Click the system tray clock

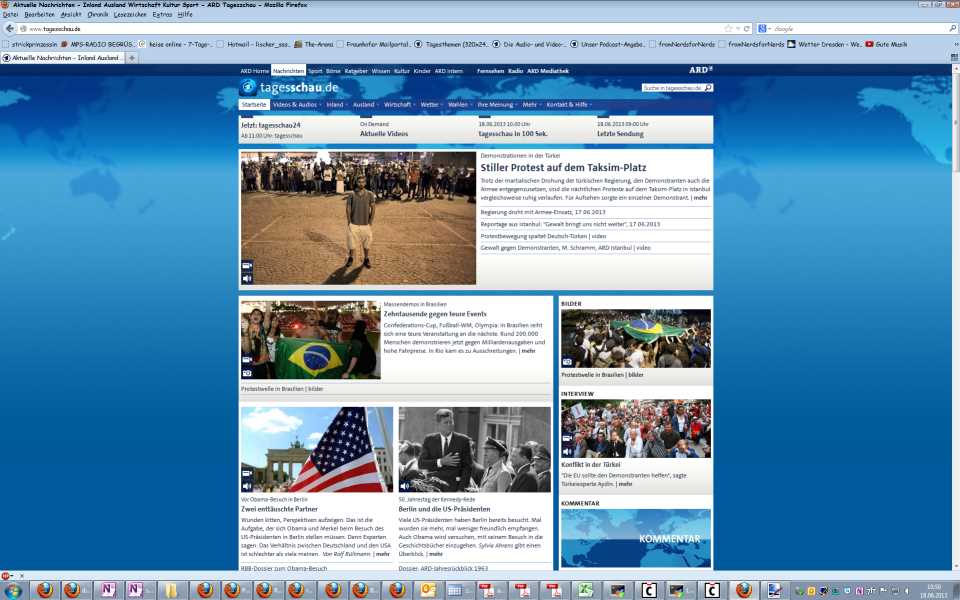click(934, 591)
